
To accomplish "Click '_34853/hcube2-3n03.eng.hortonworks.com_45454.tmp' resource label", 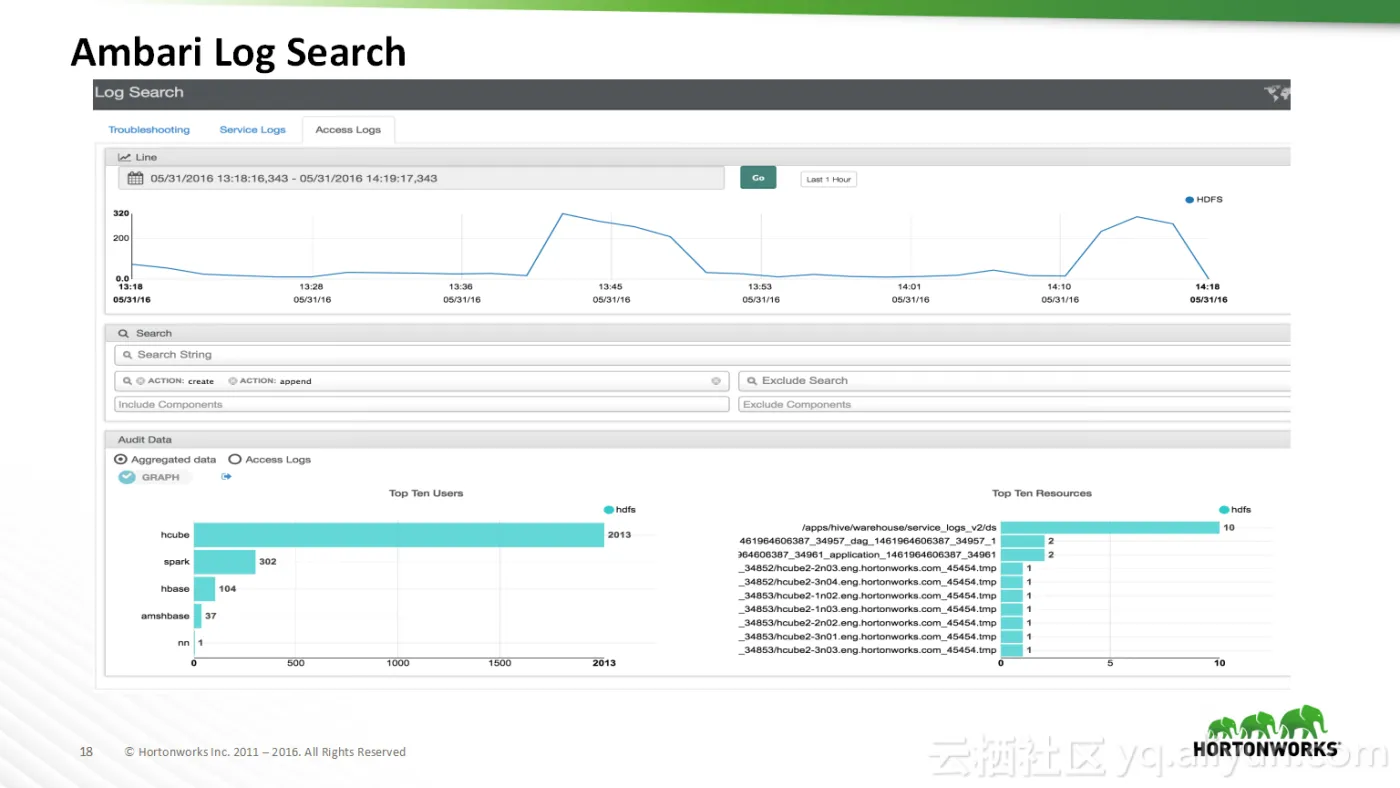I will pos(868,650).
